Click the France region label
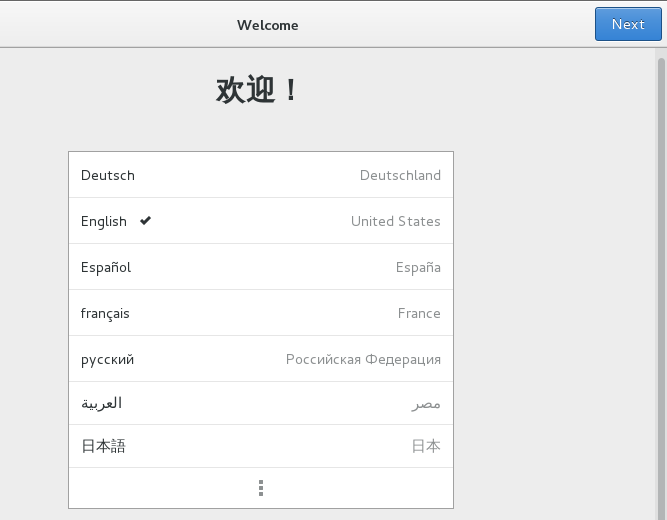 [419, 313]
